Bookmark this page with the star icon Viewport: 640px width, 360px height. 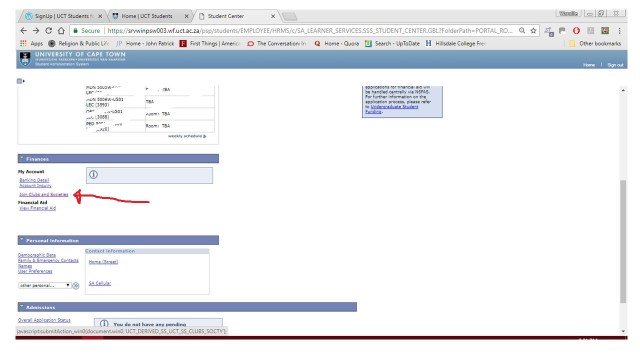[x=533, y=31]
